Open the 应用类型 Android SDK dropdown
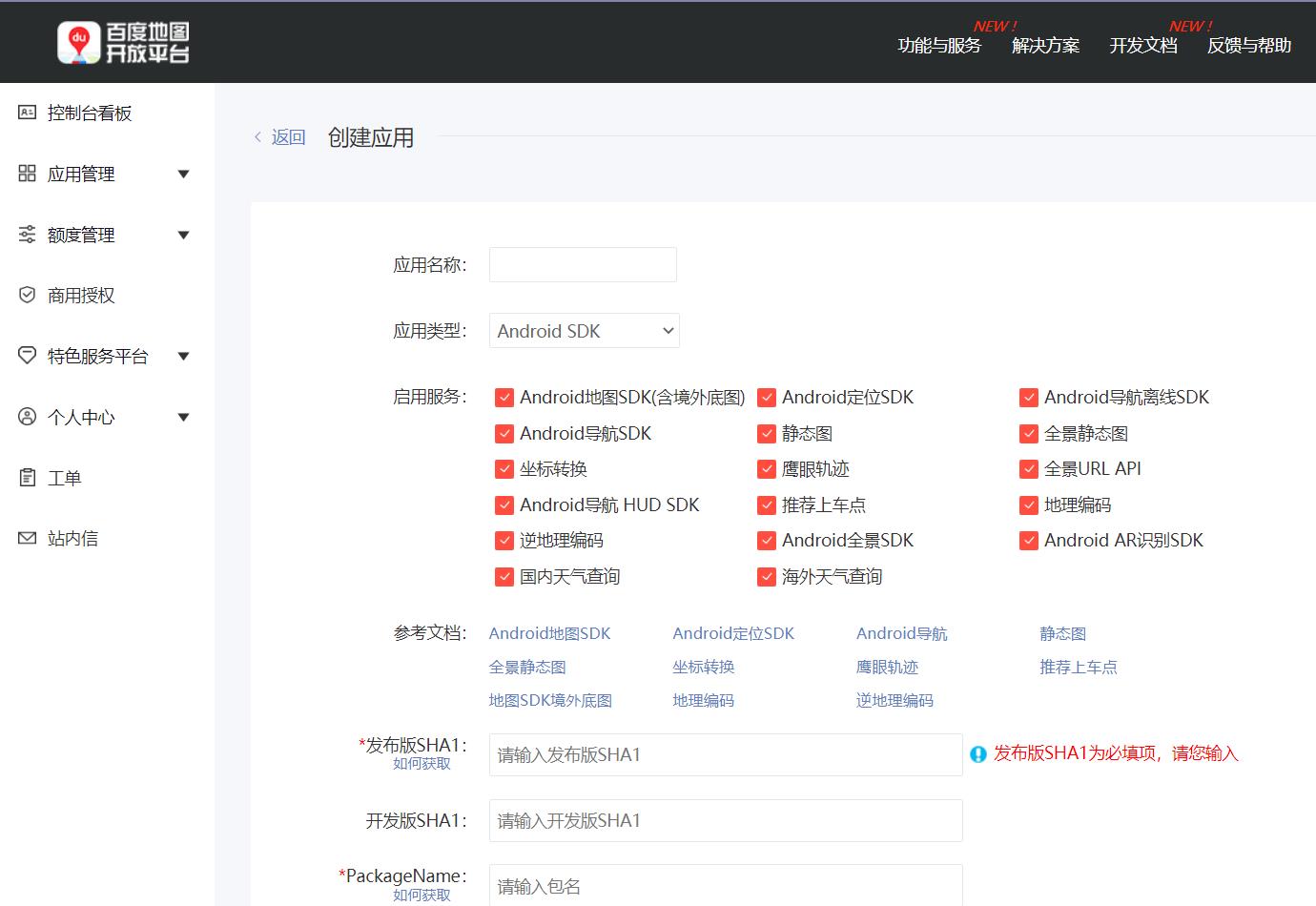The image size is (1316, 906). 585,331
